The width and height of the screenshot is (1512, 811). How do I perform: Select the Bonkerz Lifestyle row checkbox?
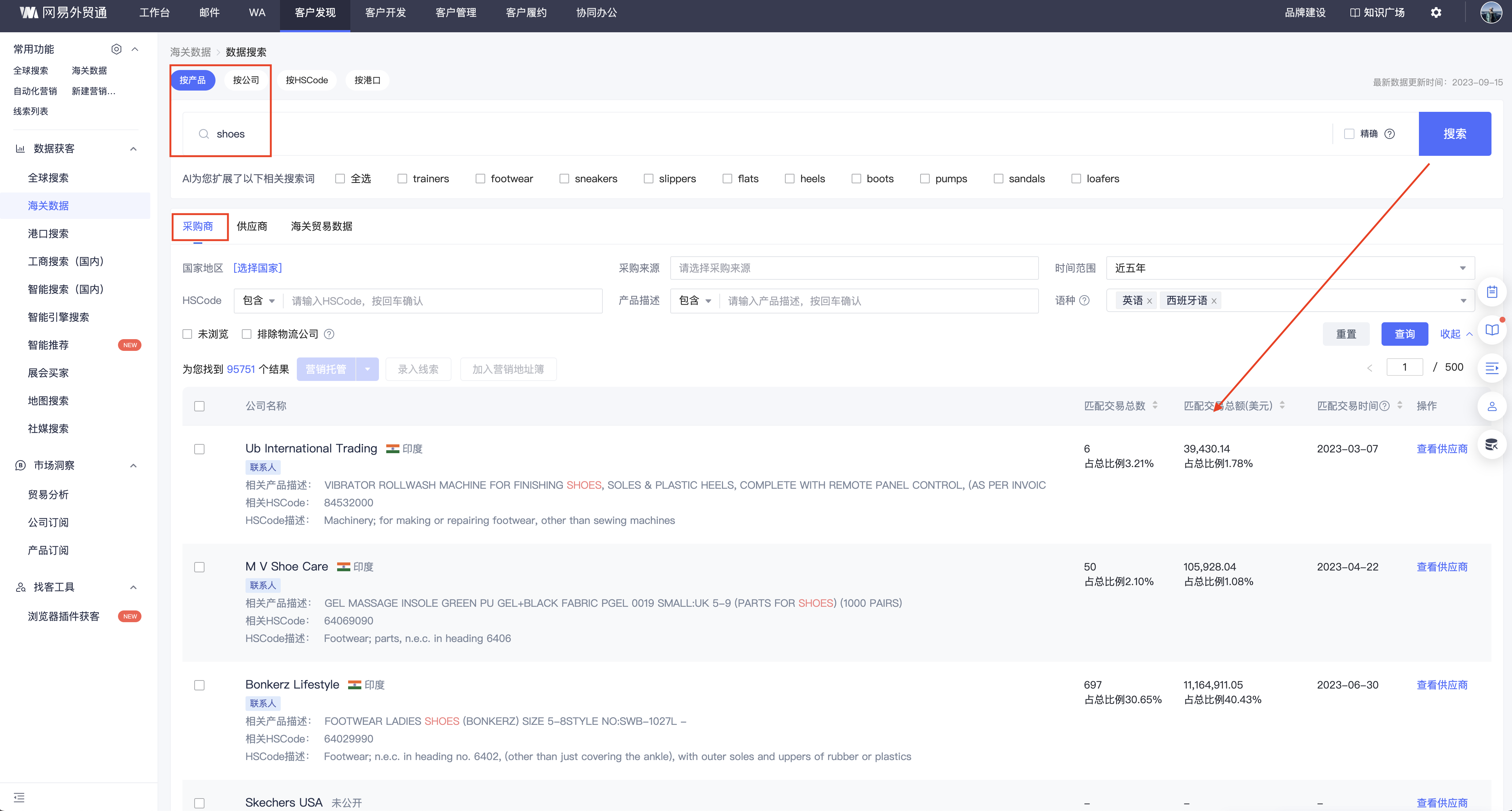coord(200,685)
